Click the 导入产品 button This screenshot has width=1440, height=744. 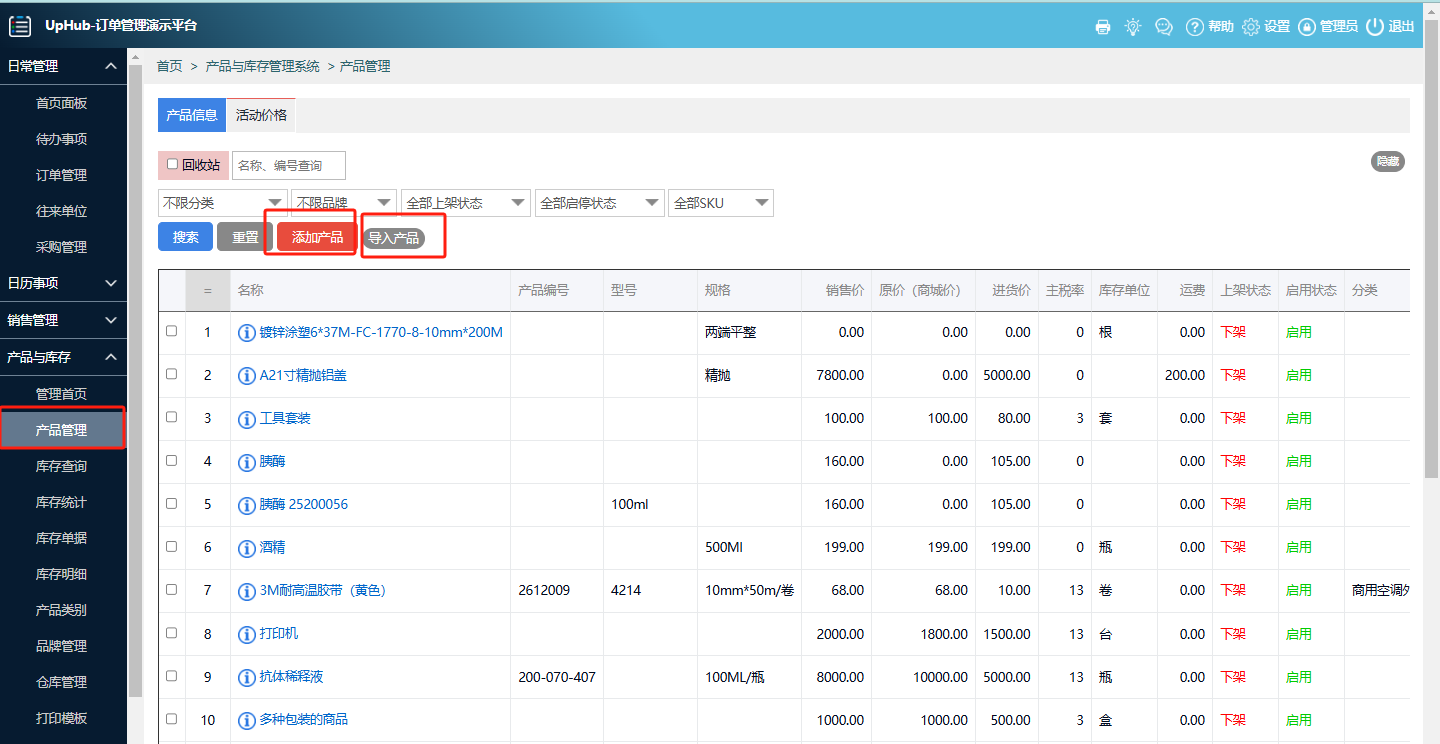click(393, 238)
